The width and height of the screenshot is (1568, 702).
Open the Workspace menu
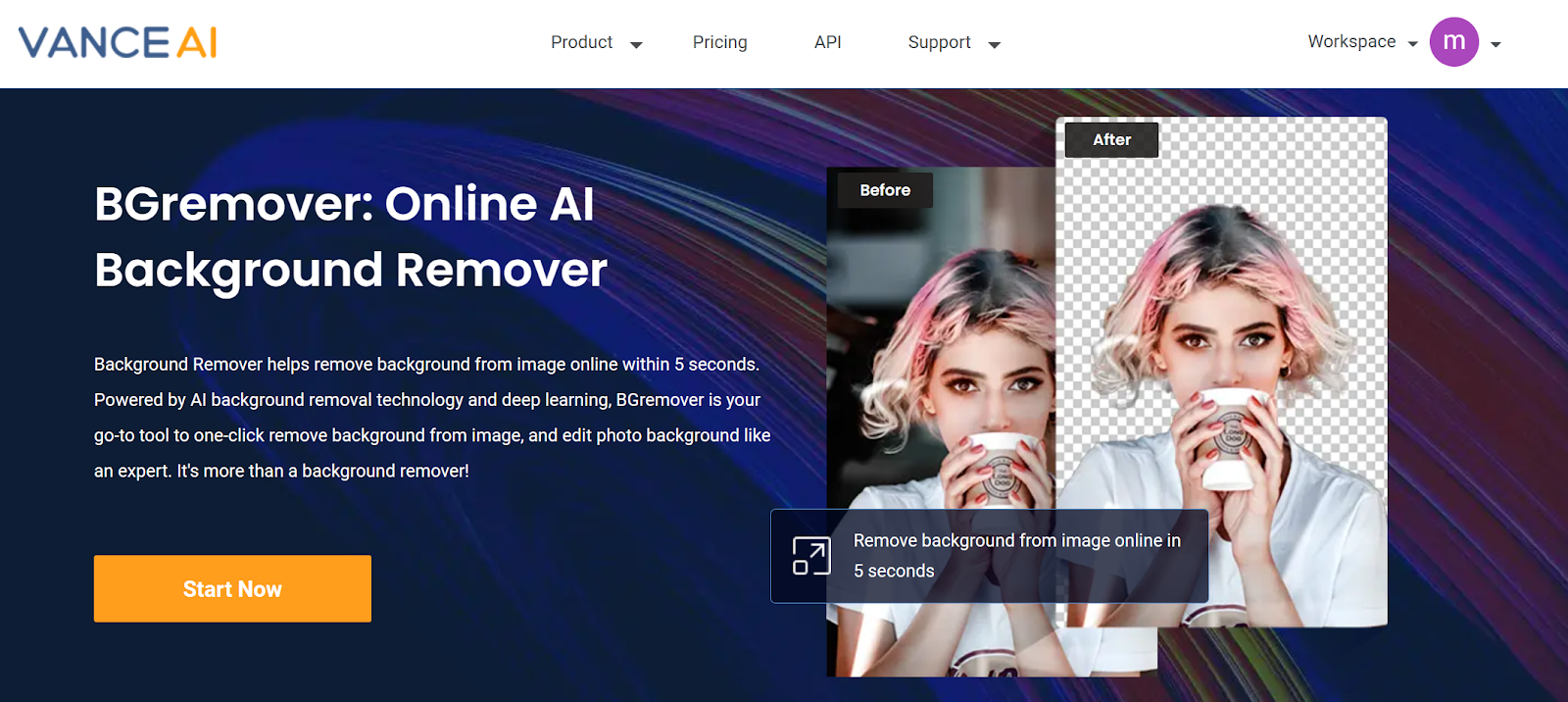click(x=1351, y=41)
